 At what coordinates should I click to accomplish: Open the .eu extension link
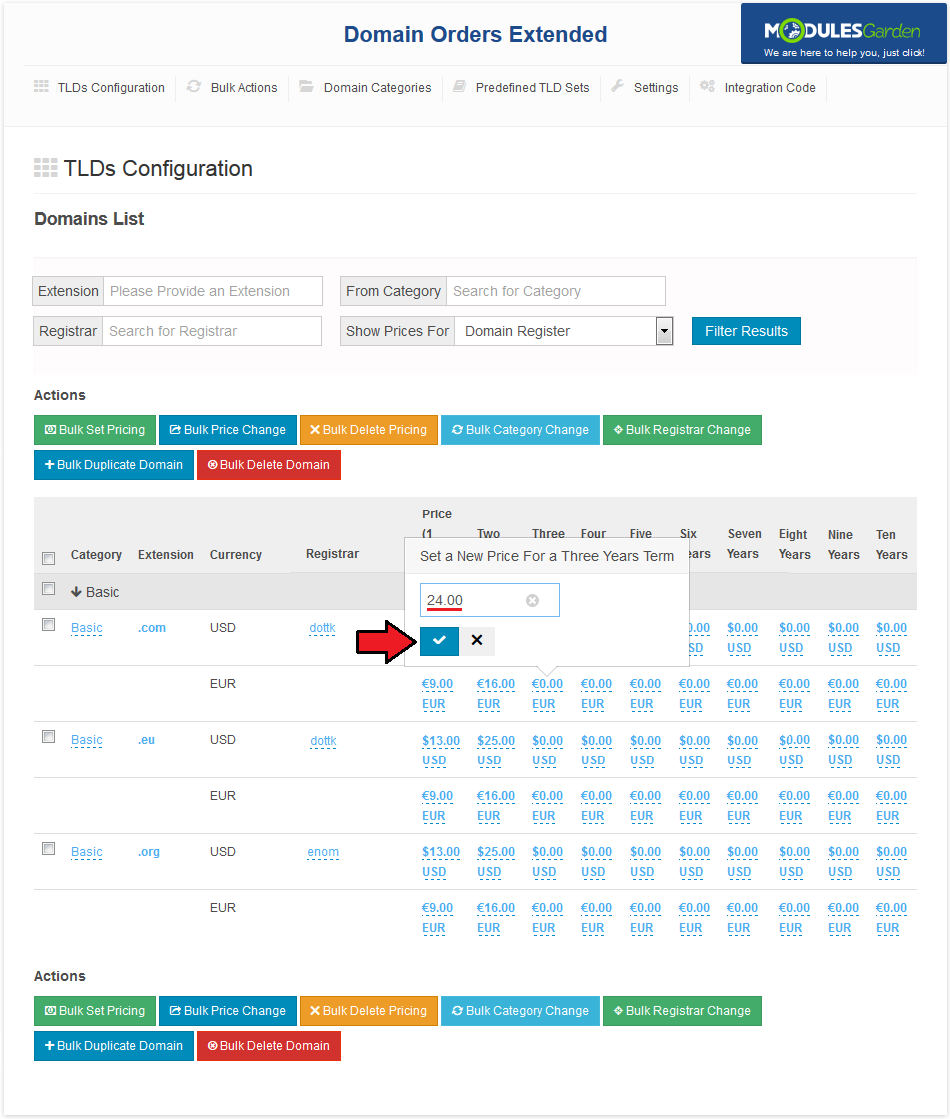pyautogui.click(x=146, y=739)
